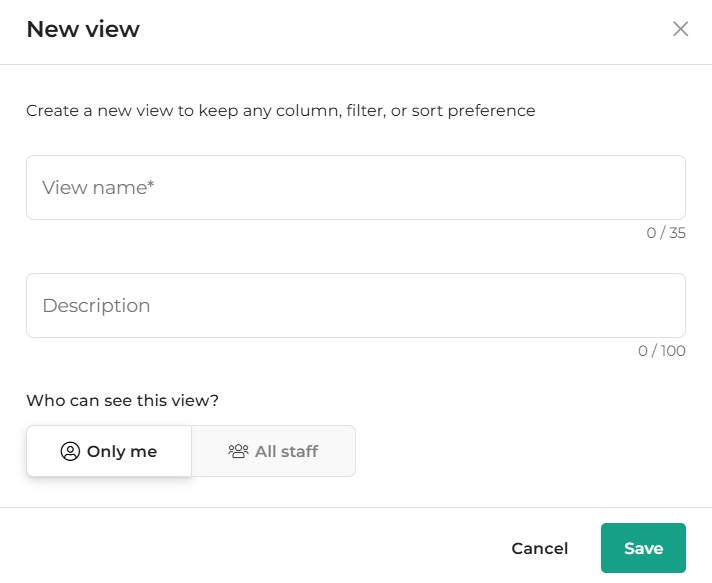Click into the Description field
The height and width of the screenshot is (583, 712).
pos(355,306)
